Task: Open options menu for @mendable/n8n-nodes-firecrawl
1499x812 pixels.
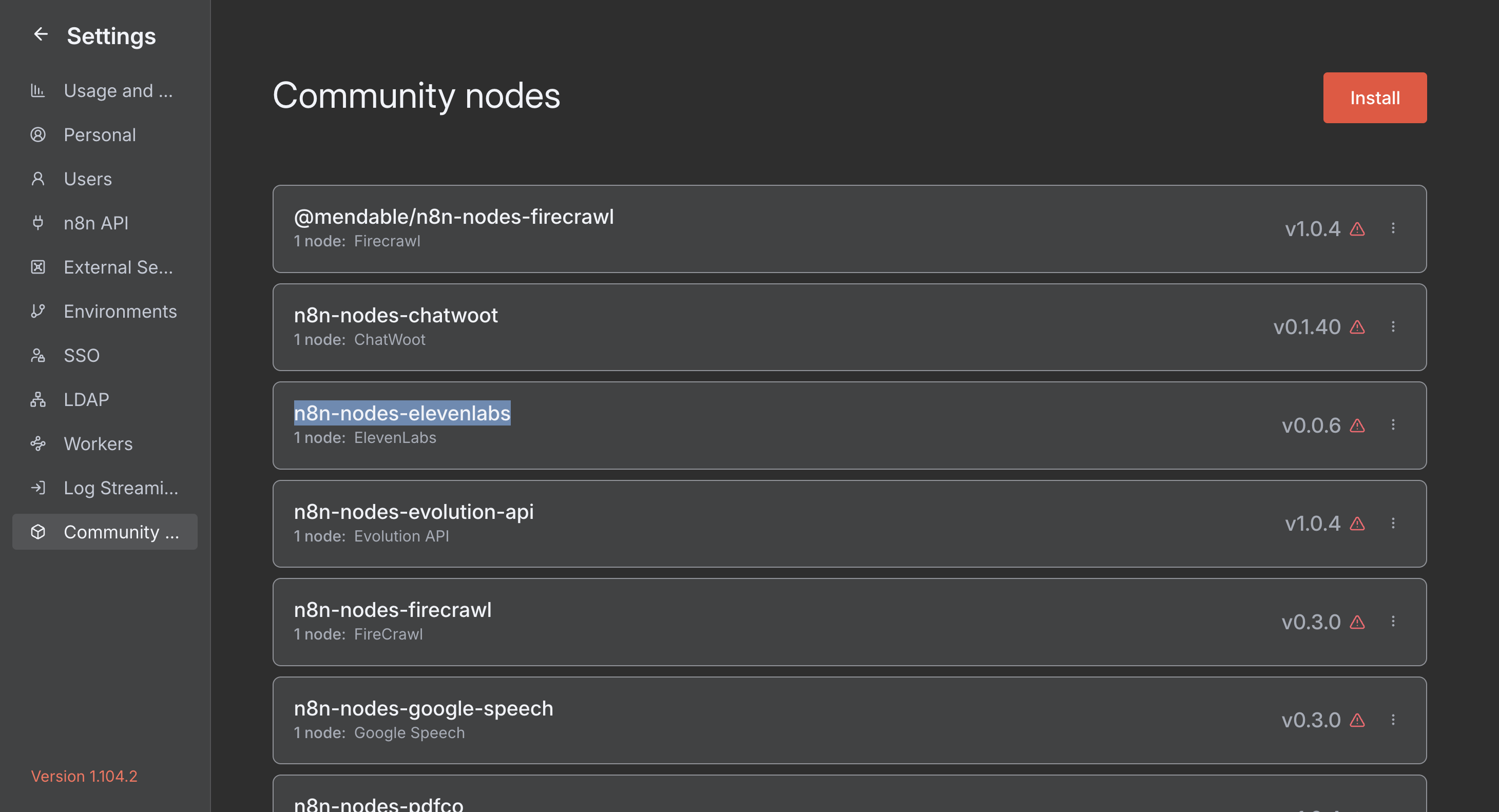Action: pos(1393,228)
